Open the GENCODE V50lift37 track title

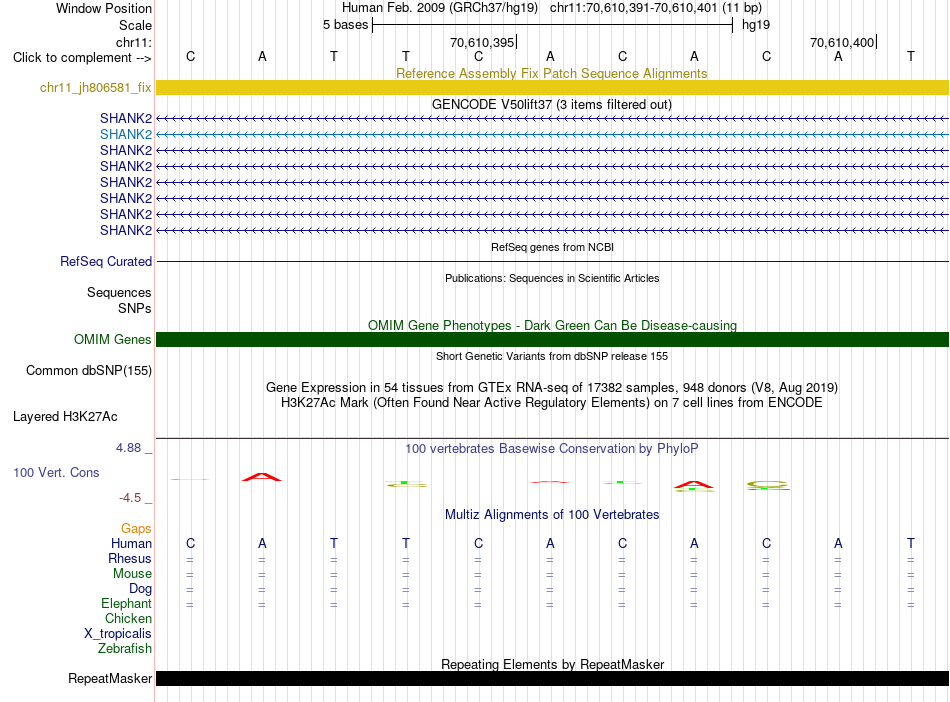(x=551, y=104)
